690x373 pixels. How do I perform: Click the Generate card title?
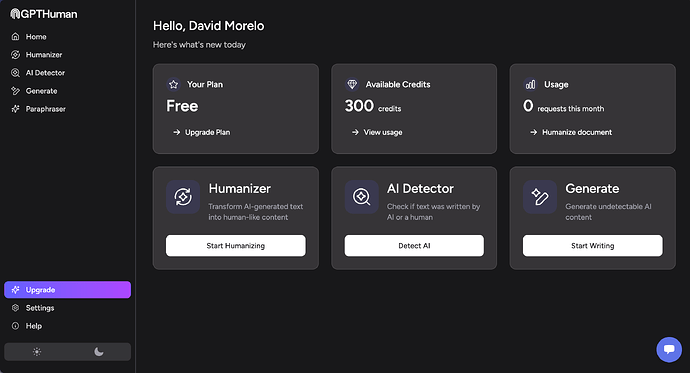coord(592,188)
